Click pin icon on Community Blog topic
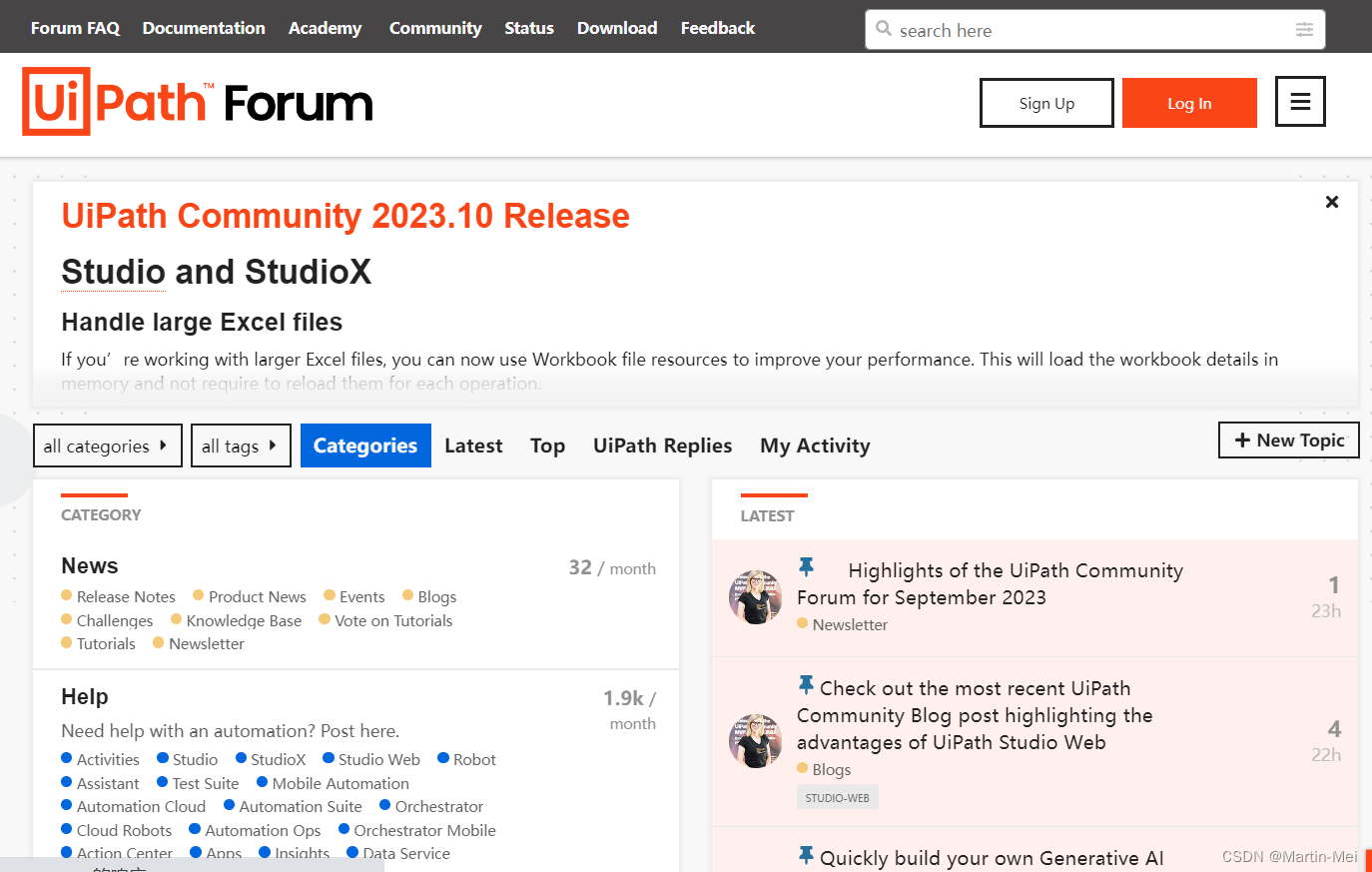1372x872 pixels. coord(806,685)
